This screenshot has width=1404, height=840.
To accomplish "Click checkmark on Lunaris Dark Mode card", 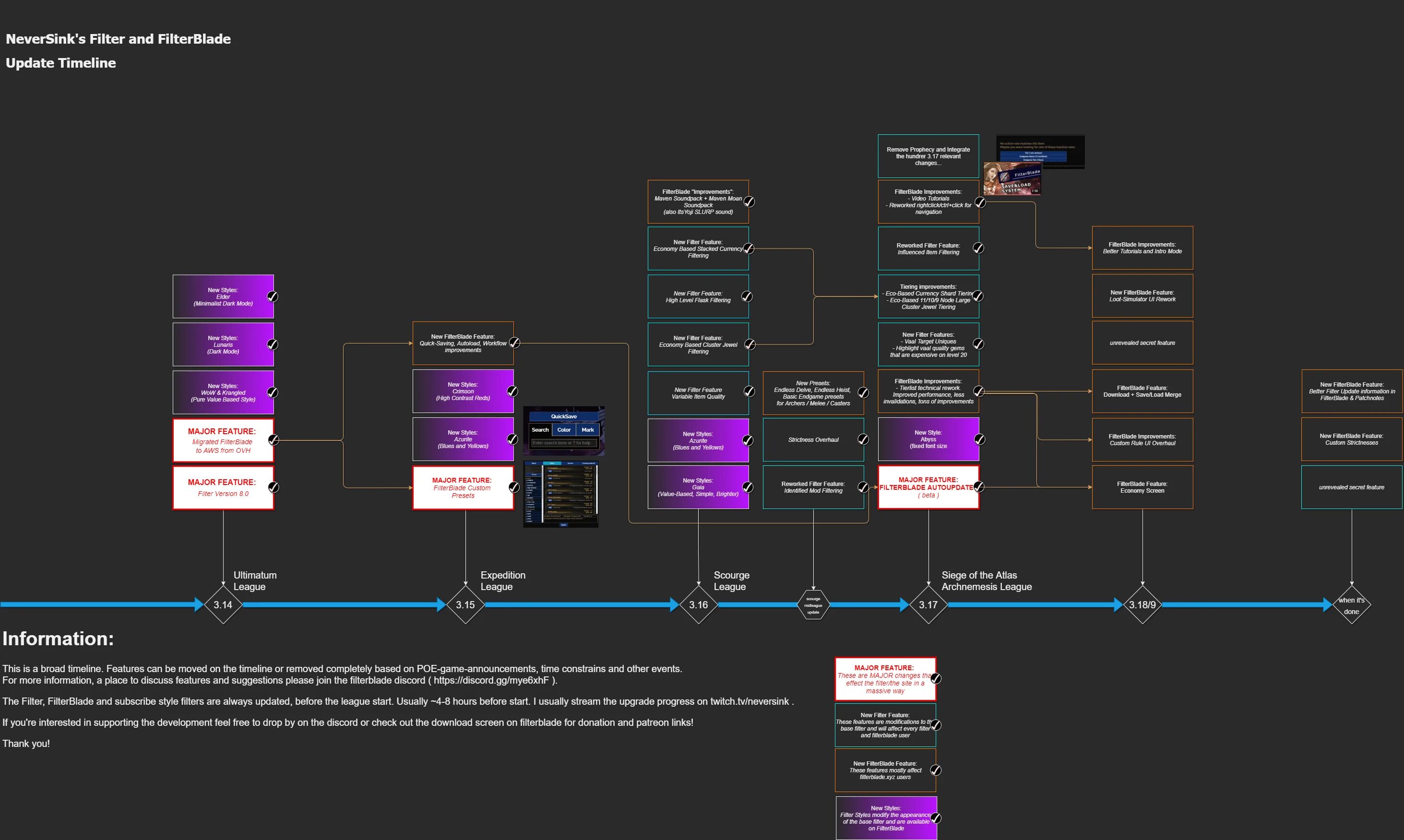I will [x=273, y=344].
